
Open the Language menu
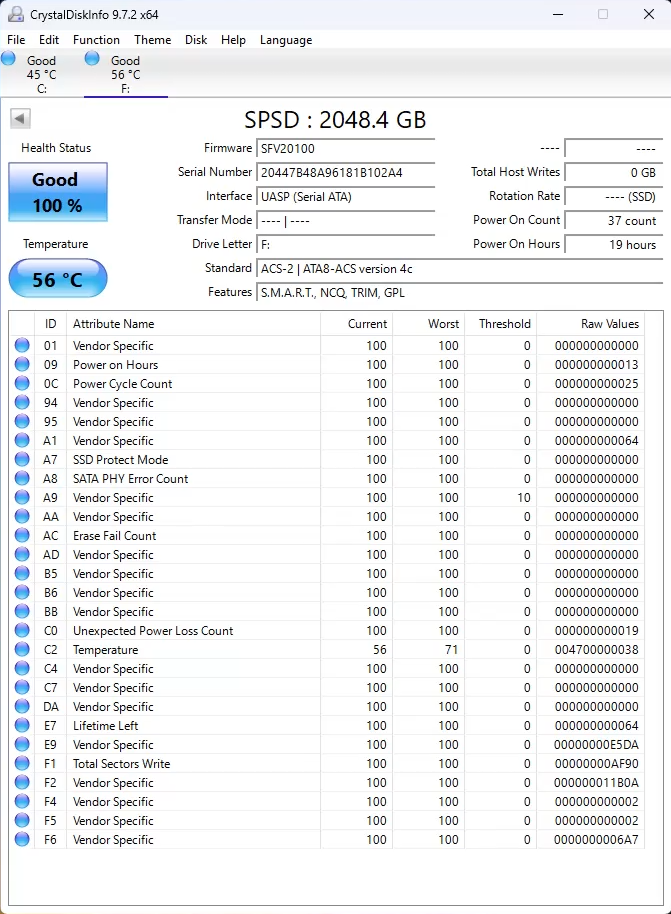(286, 40)
